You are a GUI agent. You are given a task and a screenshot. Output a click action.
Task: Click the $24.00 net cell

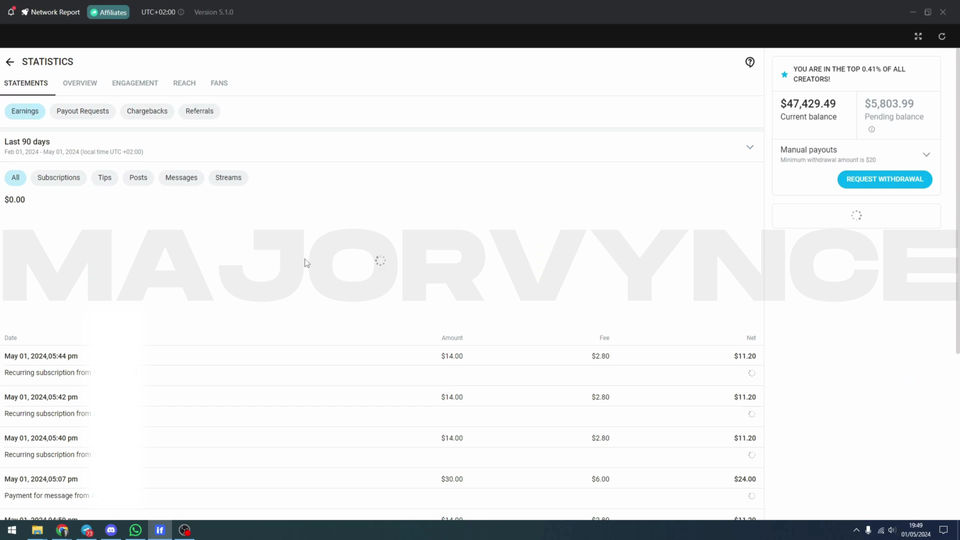click(745, 479)
